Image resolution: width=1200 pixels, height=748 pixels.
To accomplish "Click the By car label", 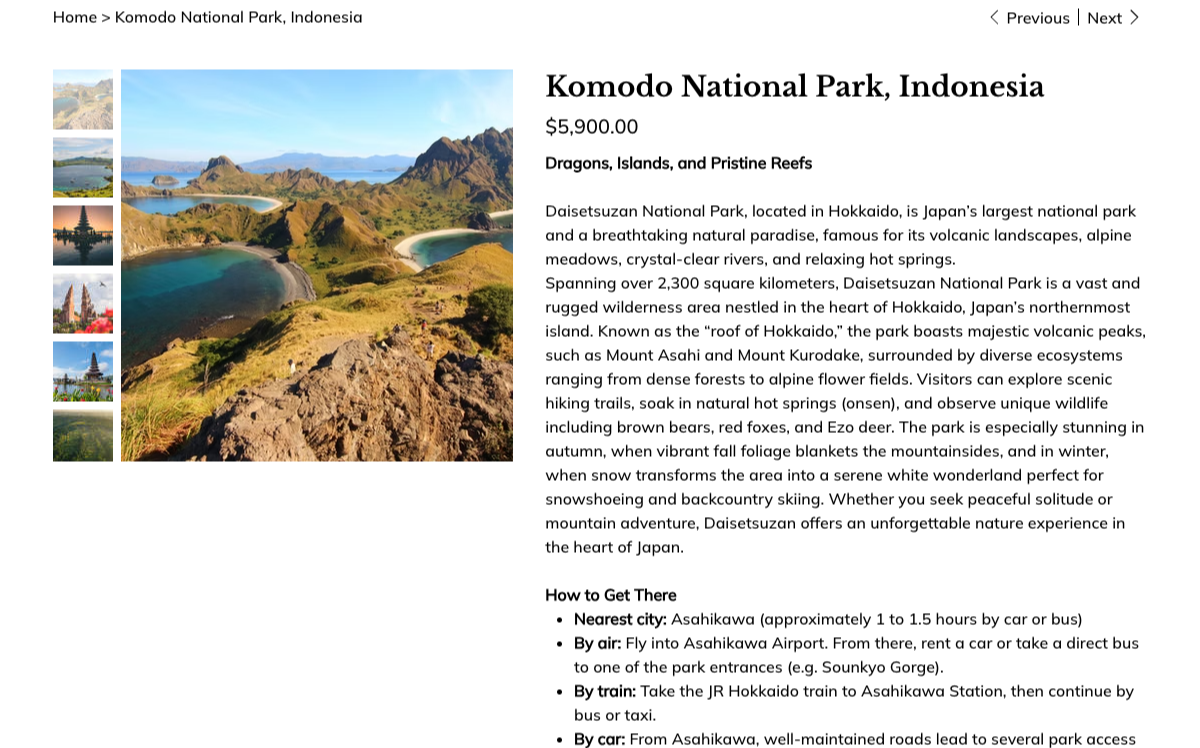I will point(599,739).
